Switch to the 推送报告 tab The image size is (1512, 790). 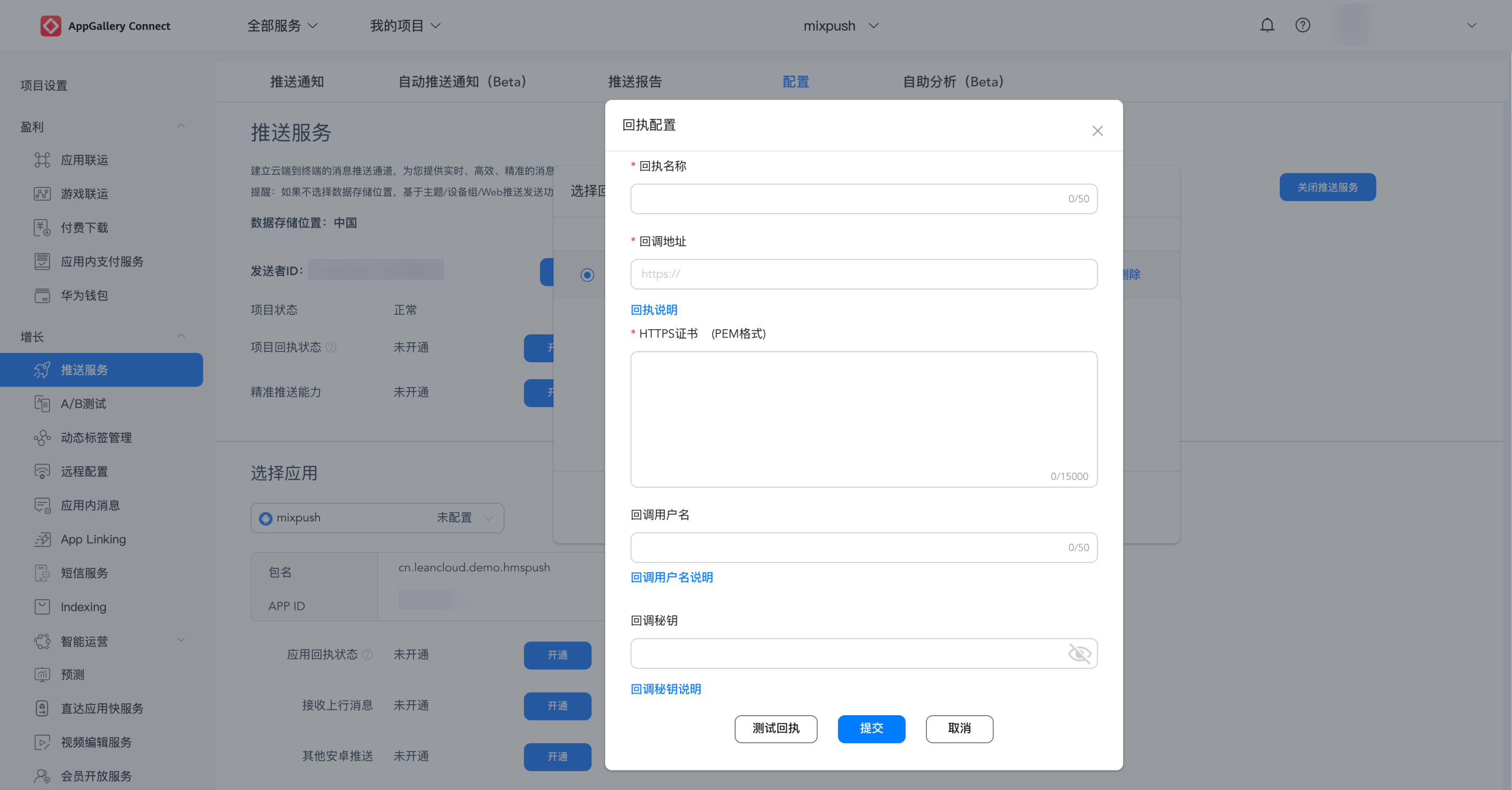(x=635, y=82)
